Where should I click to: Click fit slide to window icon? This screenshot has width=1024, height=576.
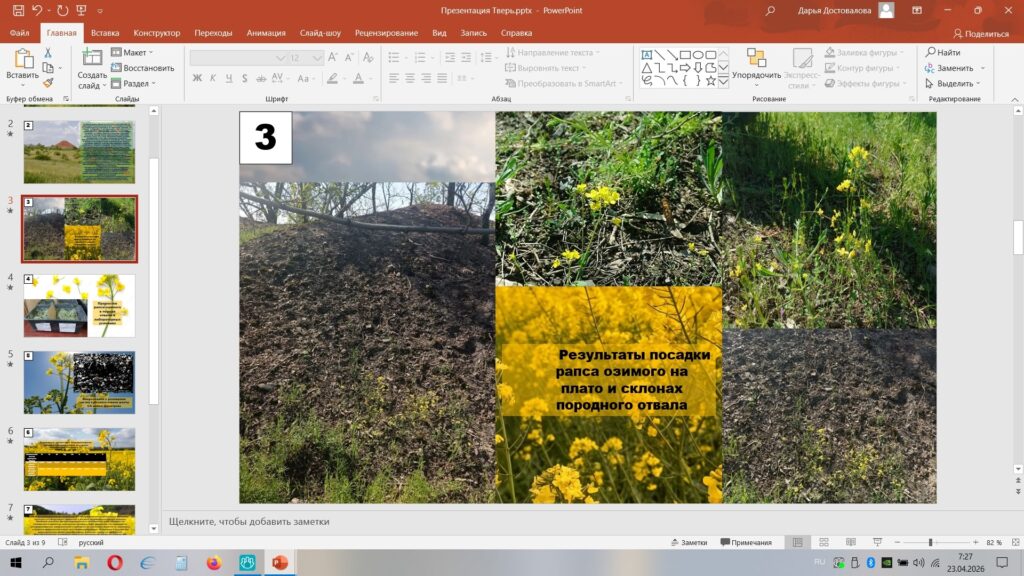point(1012,542)
